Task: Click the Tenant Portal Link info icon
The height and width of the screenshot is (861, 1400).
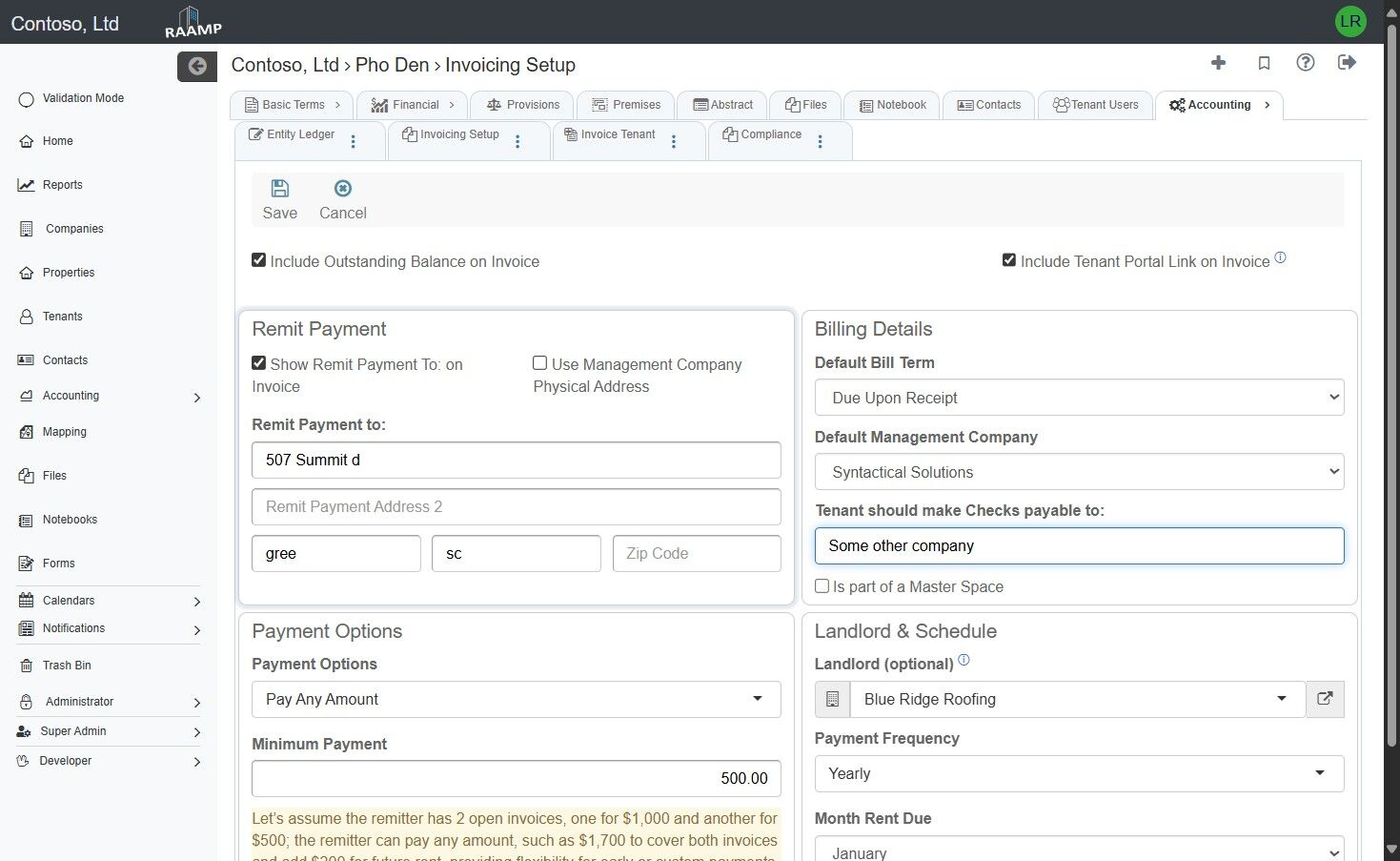Action: [x=1280, y=257]
